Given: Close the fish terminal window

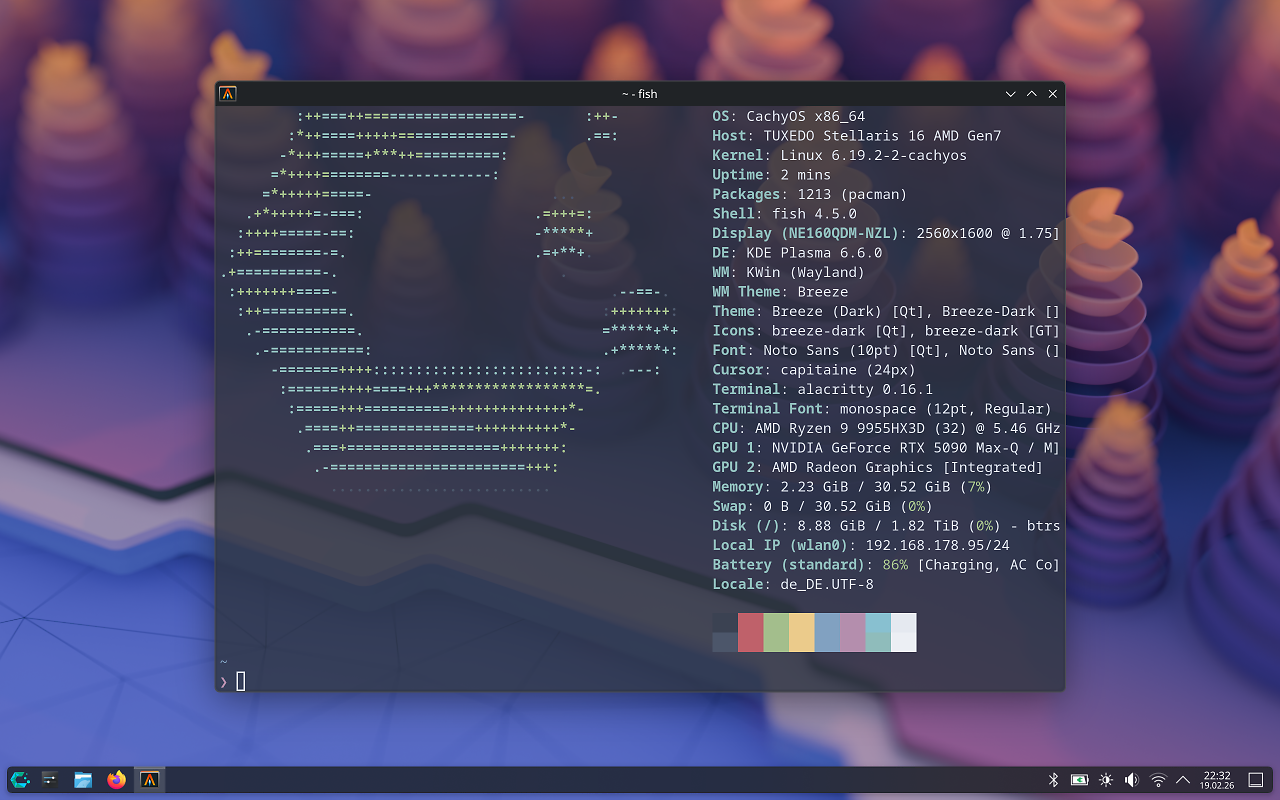Looking at the screenshot, I should coord(1053,94).
